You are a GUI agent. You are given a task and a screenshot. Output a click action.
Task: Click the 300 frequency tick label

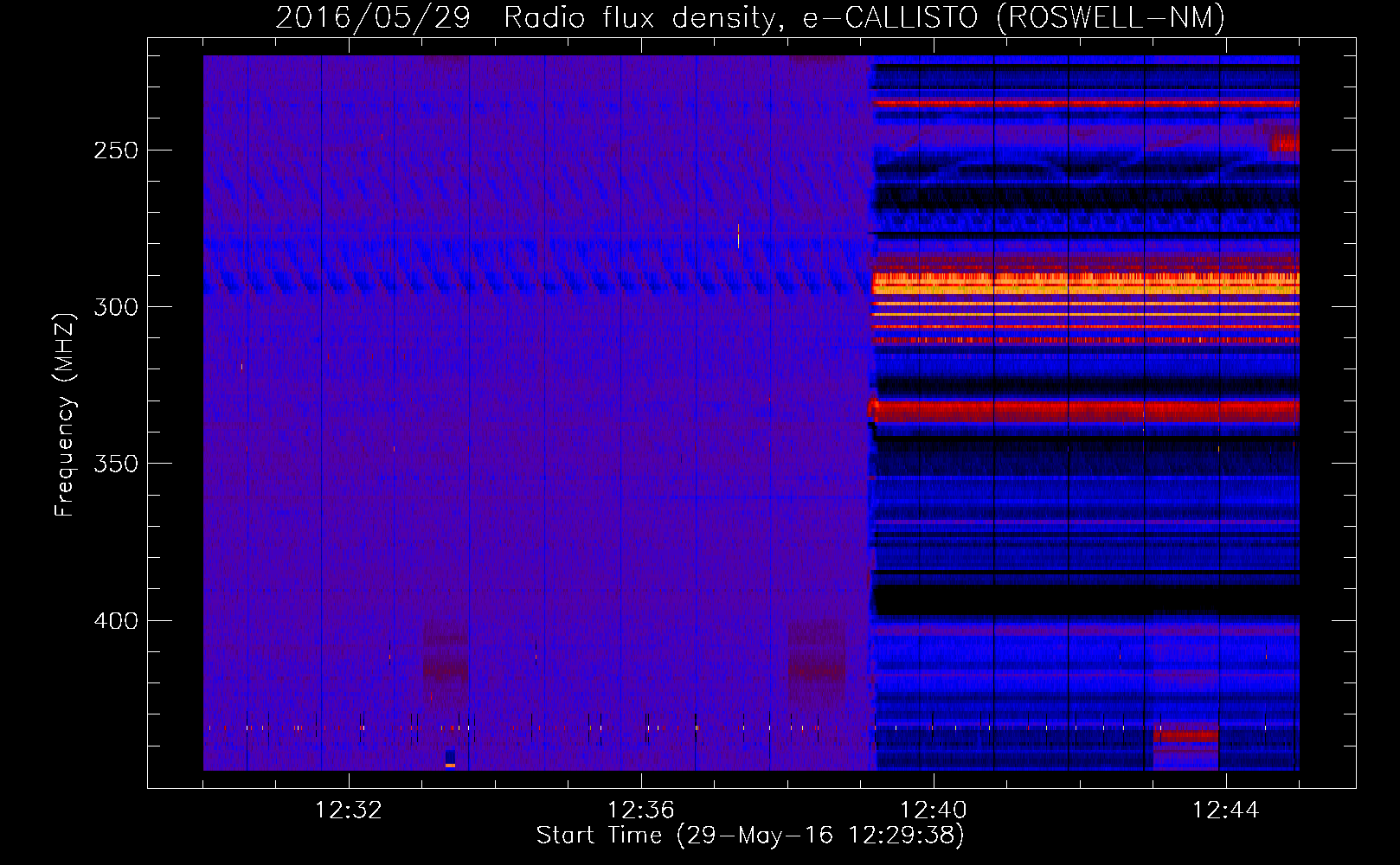point(116,307)
